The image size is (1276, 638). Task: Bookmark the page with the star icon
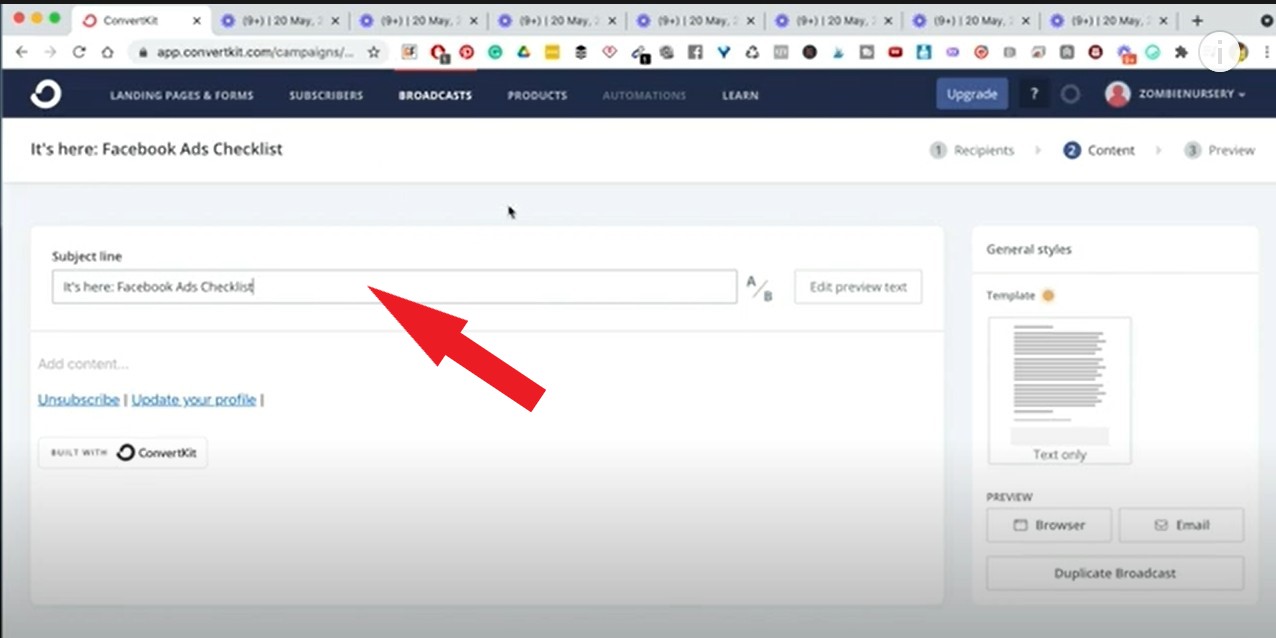point(371,51)
